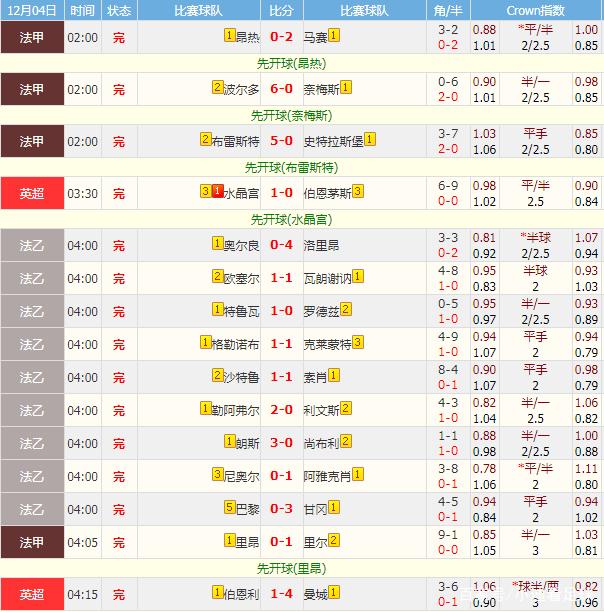Screen dimensions: 604x612
Task: Click the yellow card icon beside 昂热
Action: (x=229, y=35)
